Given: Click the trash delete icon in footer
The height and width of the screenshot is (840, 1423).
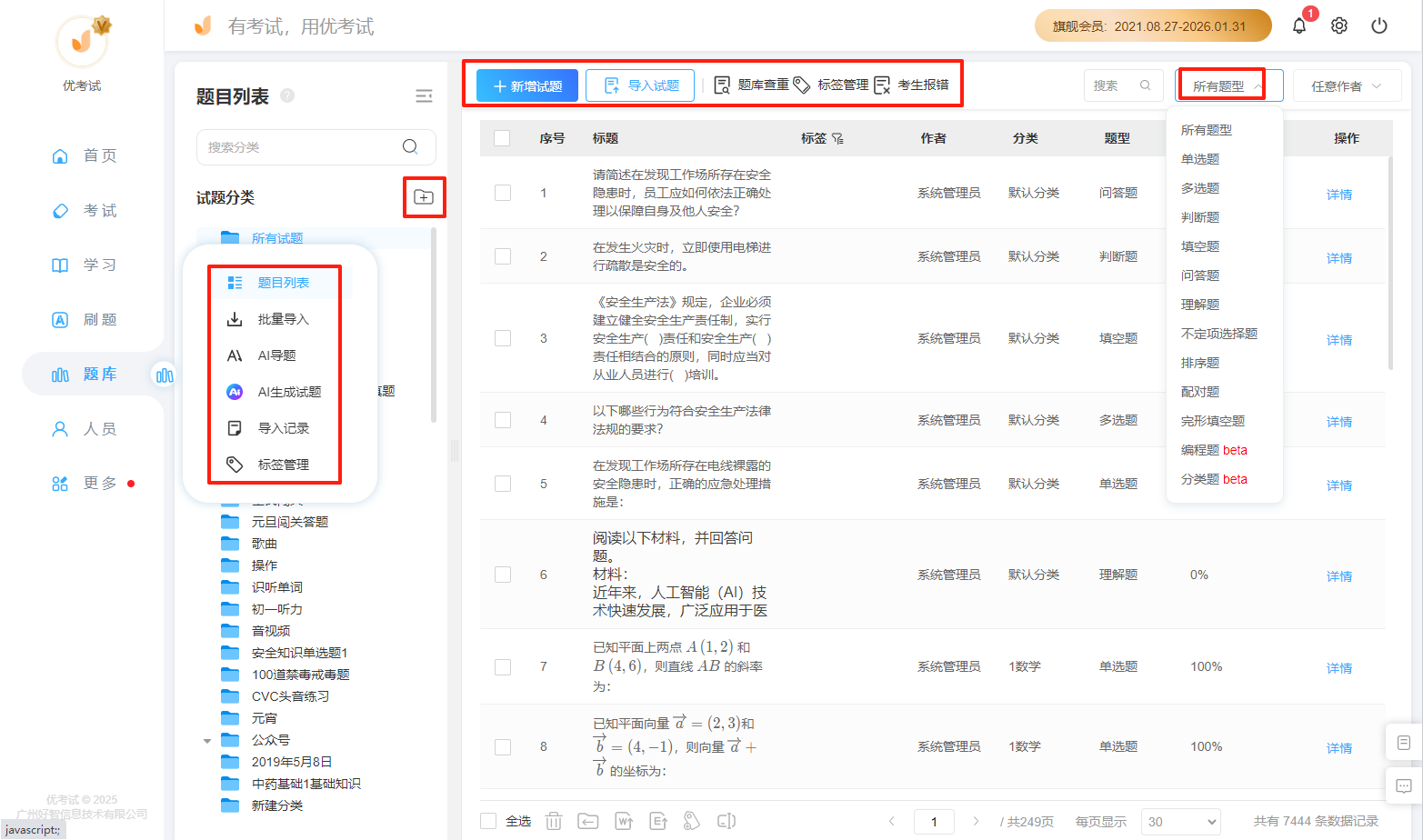Looking at the screenshot, I should pos(554,821).
